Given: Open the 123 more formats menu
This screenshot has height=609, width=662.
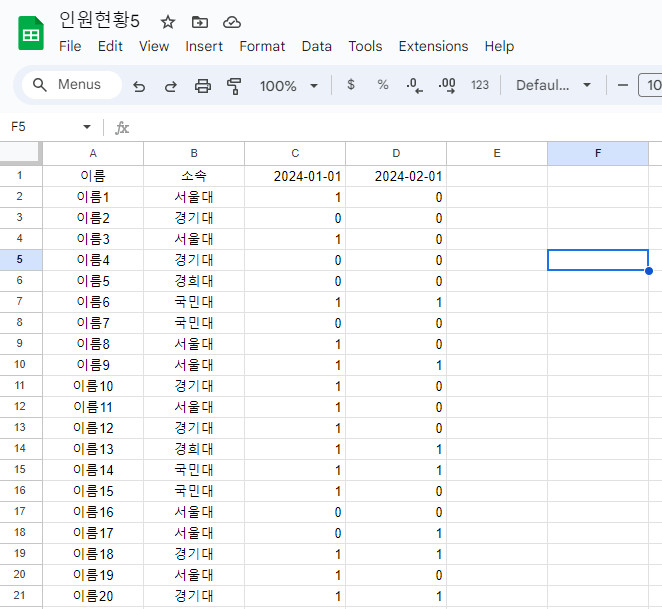Looking at the screenshot, I should tap(480, 85).
